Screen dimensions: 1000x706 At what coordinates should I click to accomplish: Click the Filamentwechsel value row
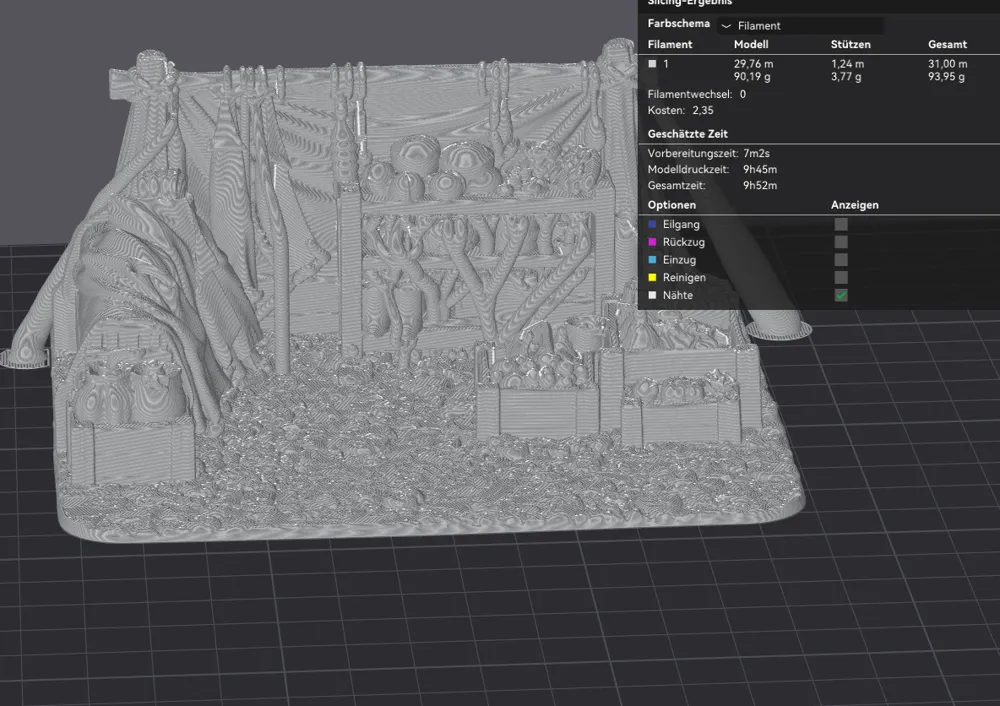point(696,94)
